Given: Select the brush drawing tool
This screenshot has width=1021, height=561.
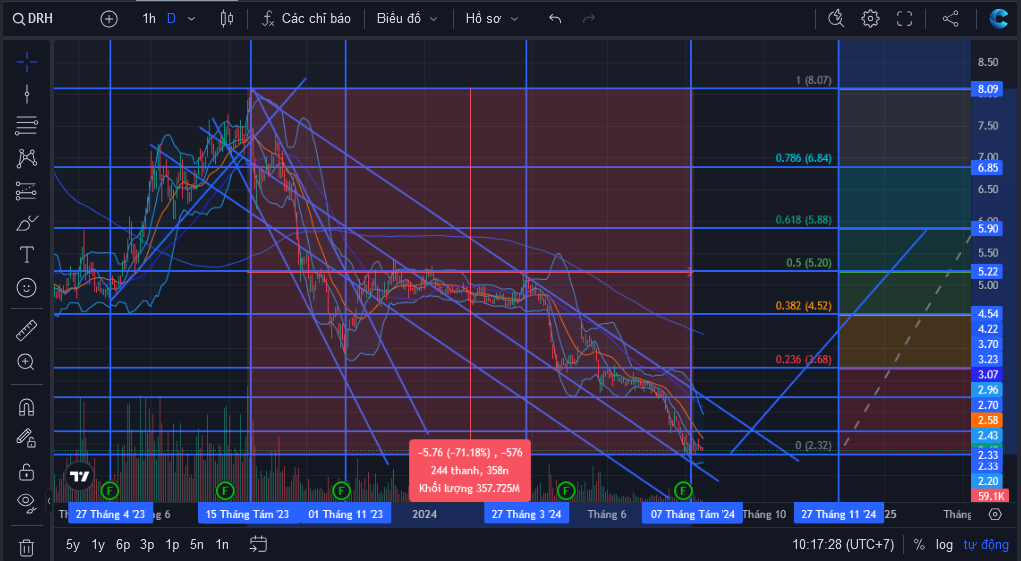Looking at the screenshot, I should click(x=27, y=223).
